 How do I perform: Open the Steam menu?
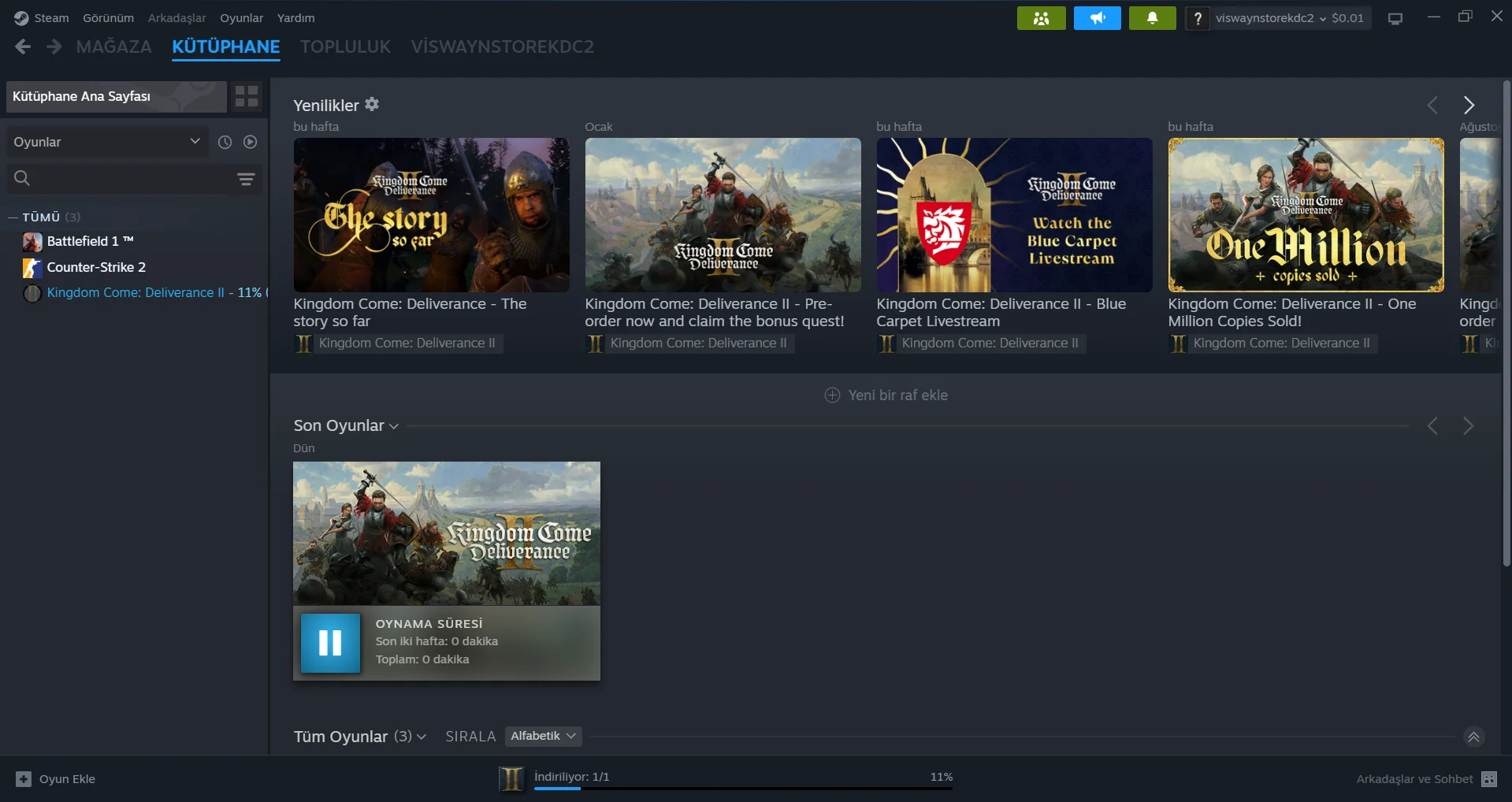pos(51,18)
